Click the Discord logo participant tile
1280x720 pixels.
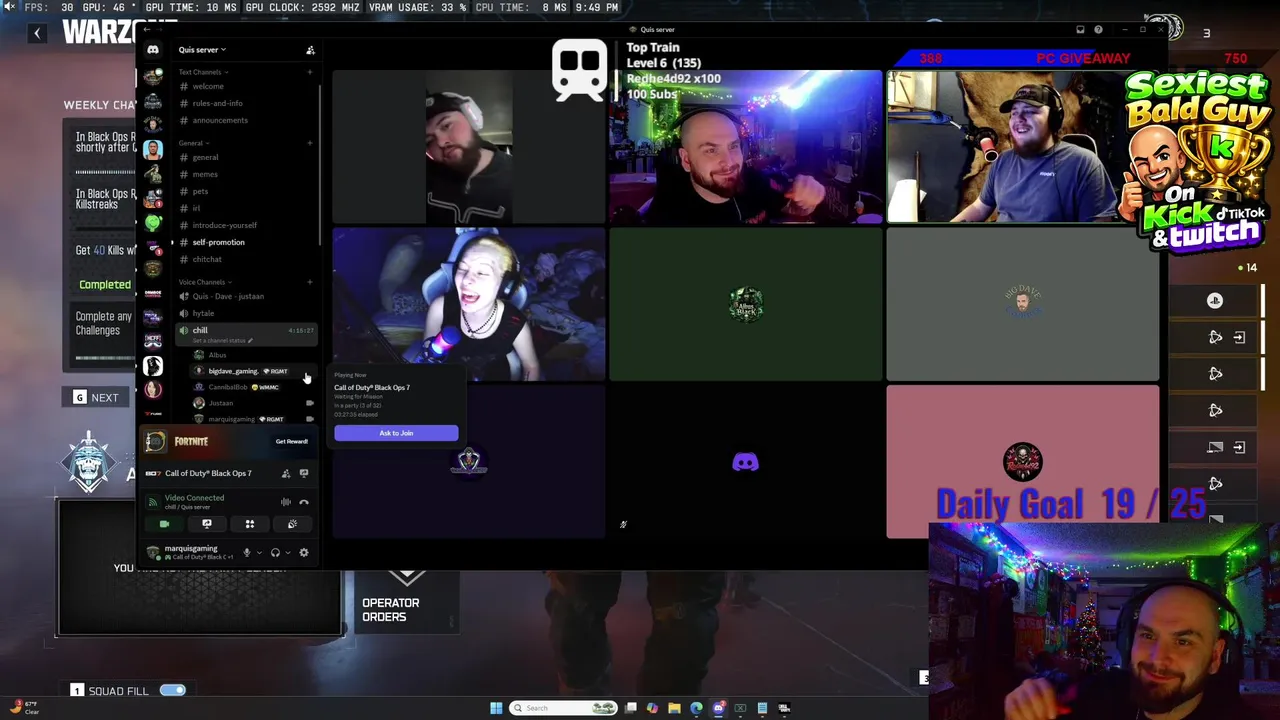pyautogui.click(x=746, y=462)
